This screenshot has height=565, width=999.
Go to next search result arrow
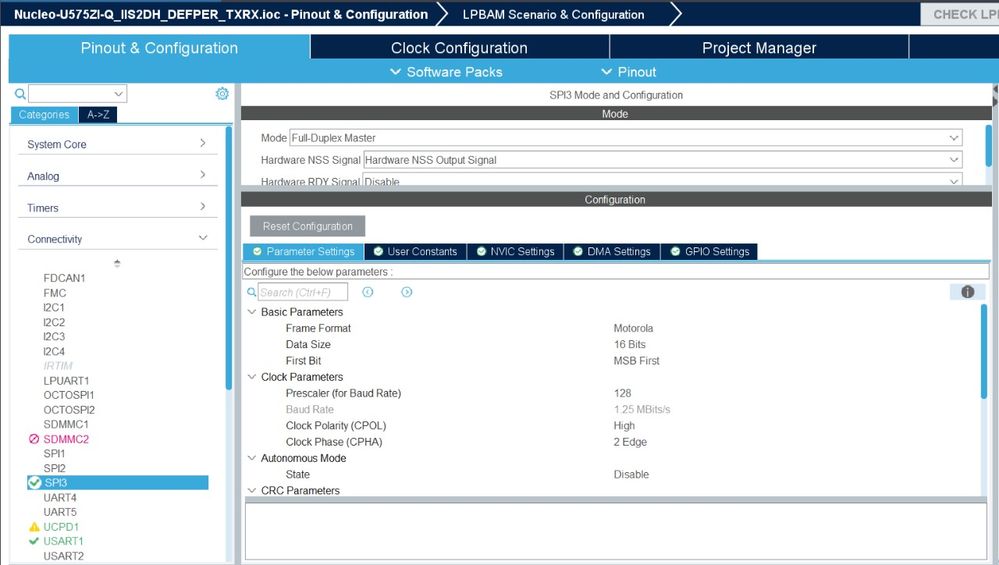pos(406,292)
